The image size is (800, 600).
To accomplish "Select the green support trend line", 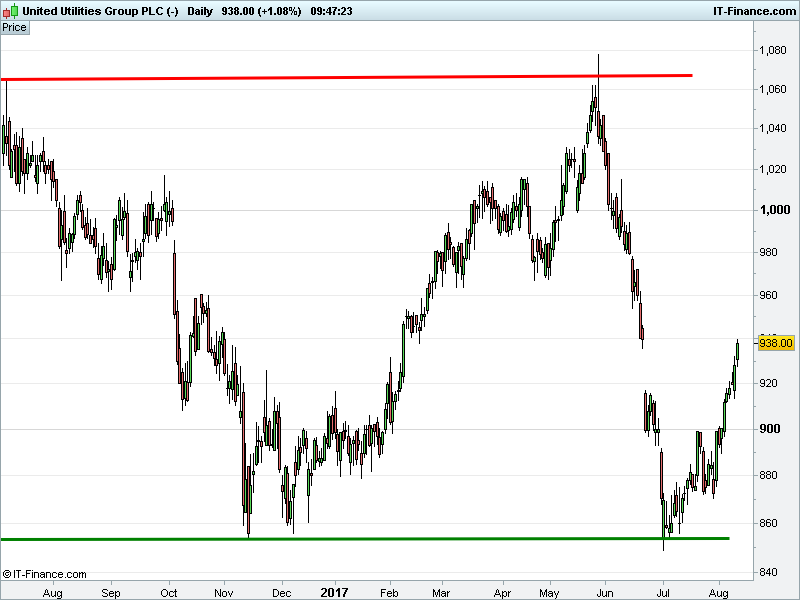I will [x=365, y=539].
